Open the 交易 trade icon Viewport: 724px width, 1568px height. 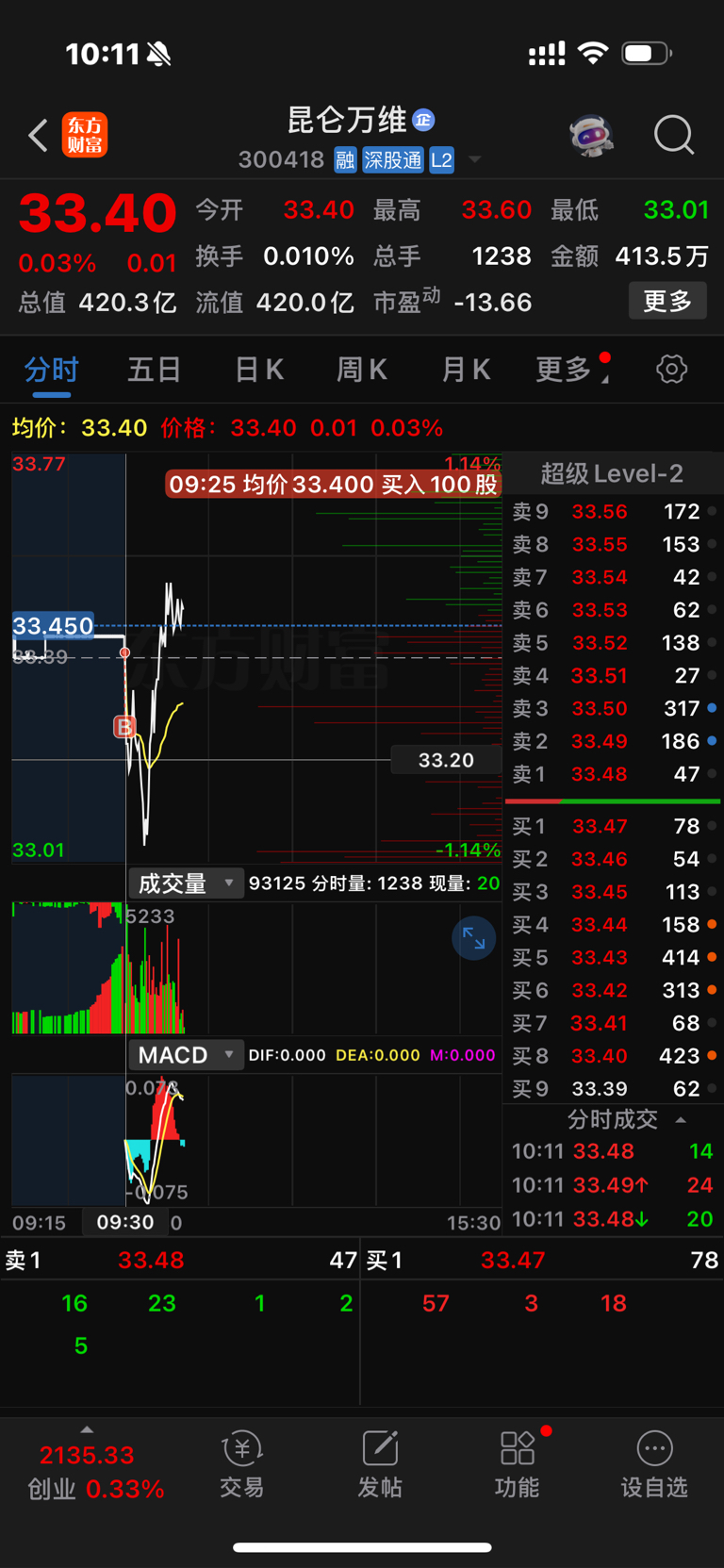[242, 1464]
